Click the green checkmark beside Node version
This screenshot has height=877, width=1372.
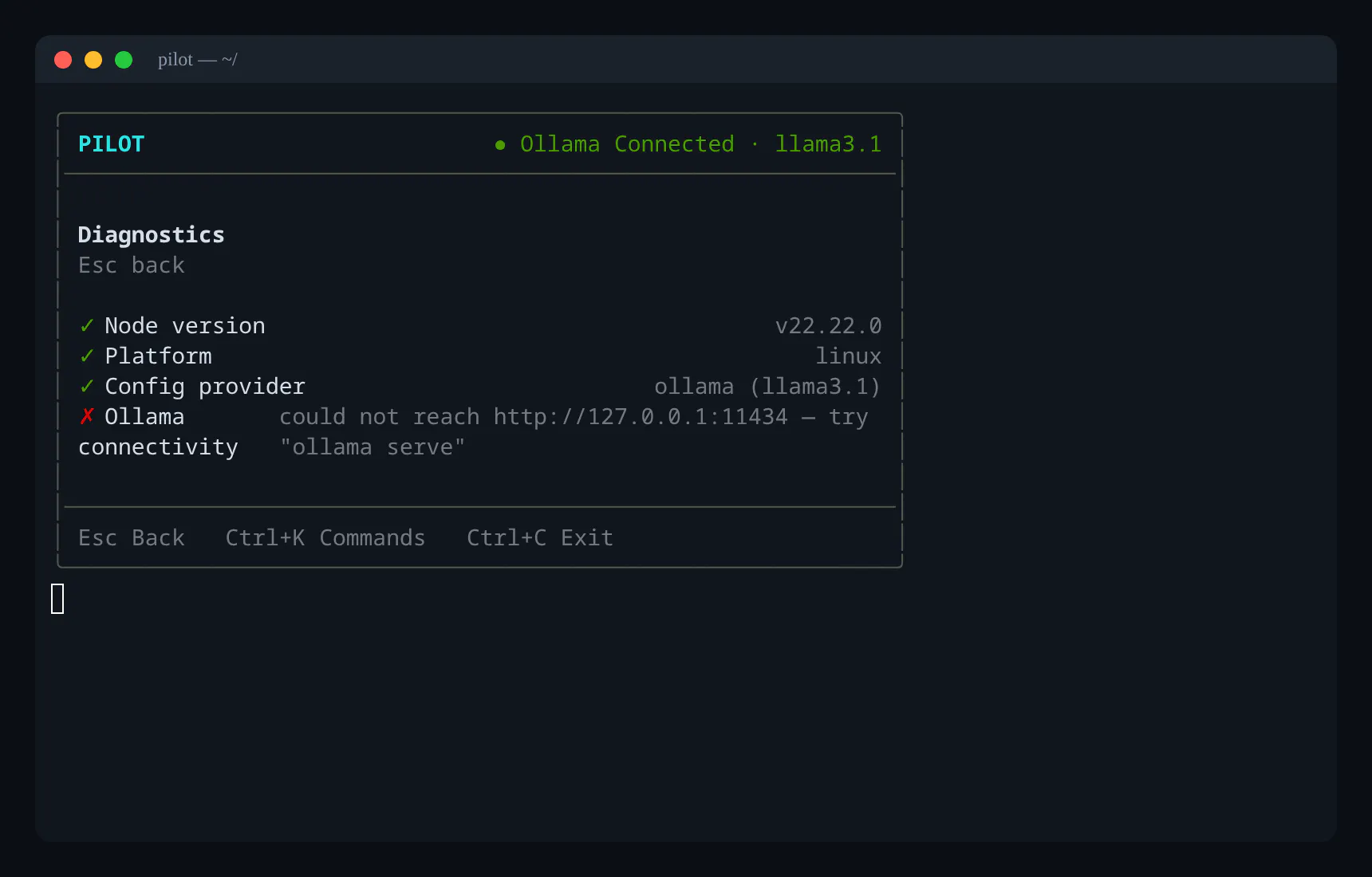(x=87, y=326)
